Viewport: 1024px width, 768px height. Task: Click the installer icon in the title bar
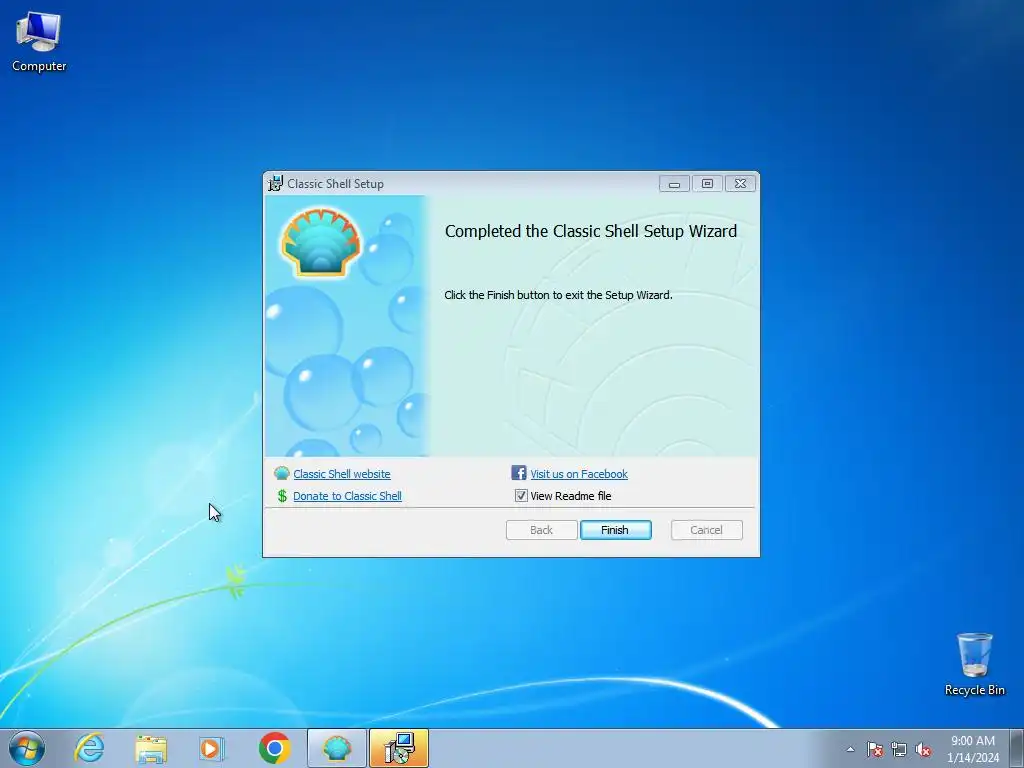tap(276, 184)
